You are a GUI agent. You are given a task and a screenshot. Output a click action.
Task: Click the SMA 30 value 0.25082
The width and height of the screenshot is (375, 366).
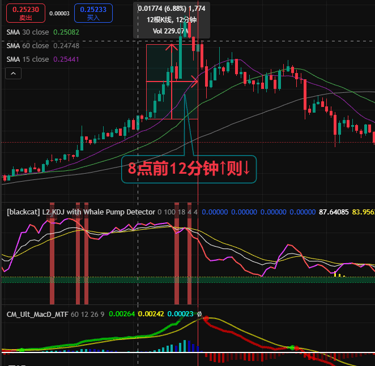pyautogui.click(x=66, y=32)
